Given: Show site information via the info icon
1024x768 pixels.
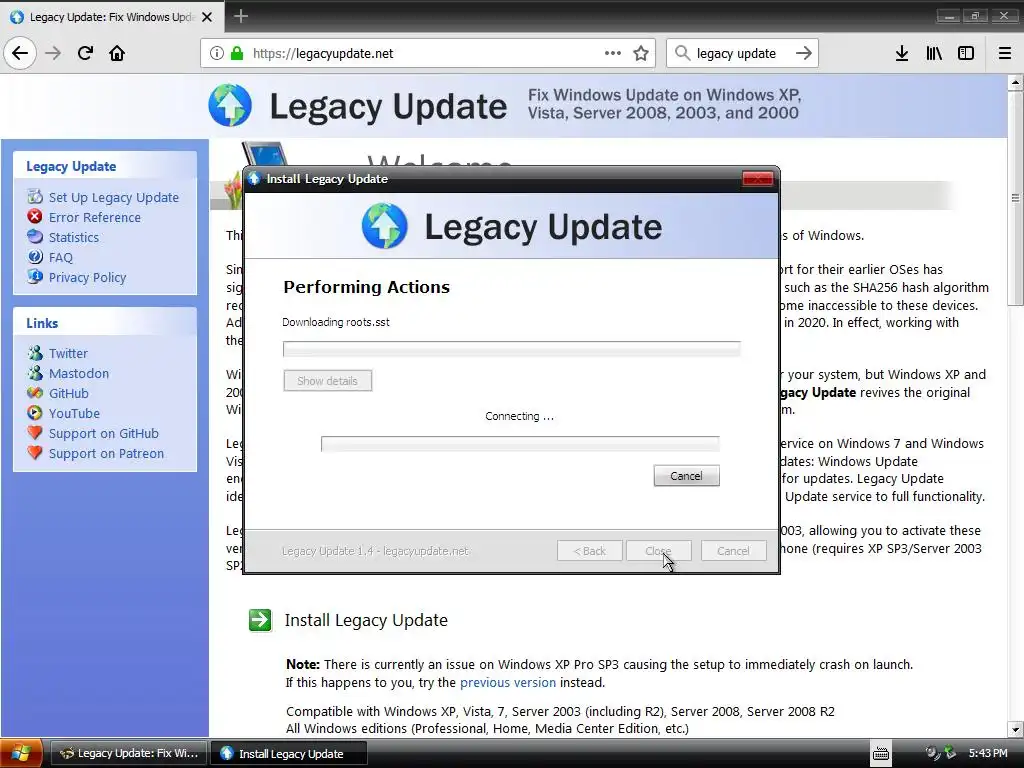Looking at the screenshot, I should coord(217,53).
